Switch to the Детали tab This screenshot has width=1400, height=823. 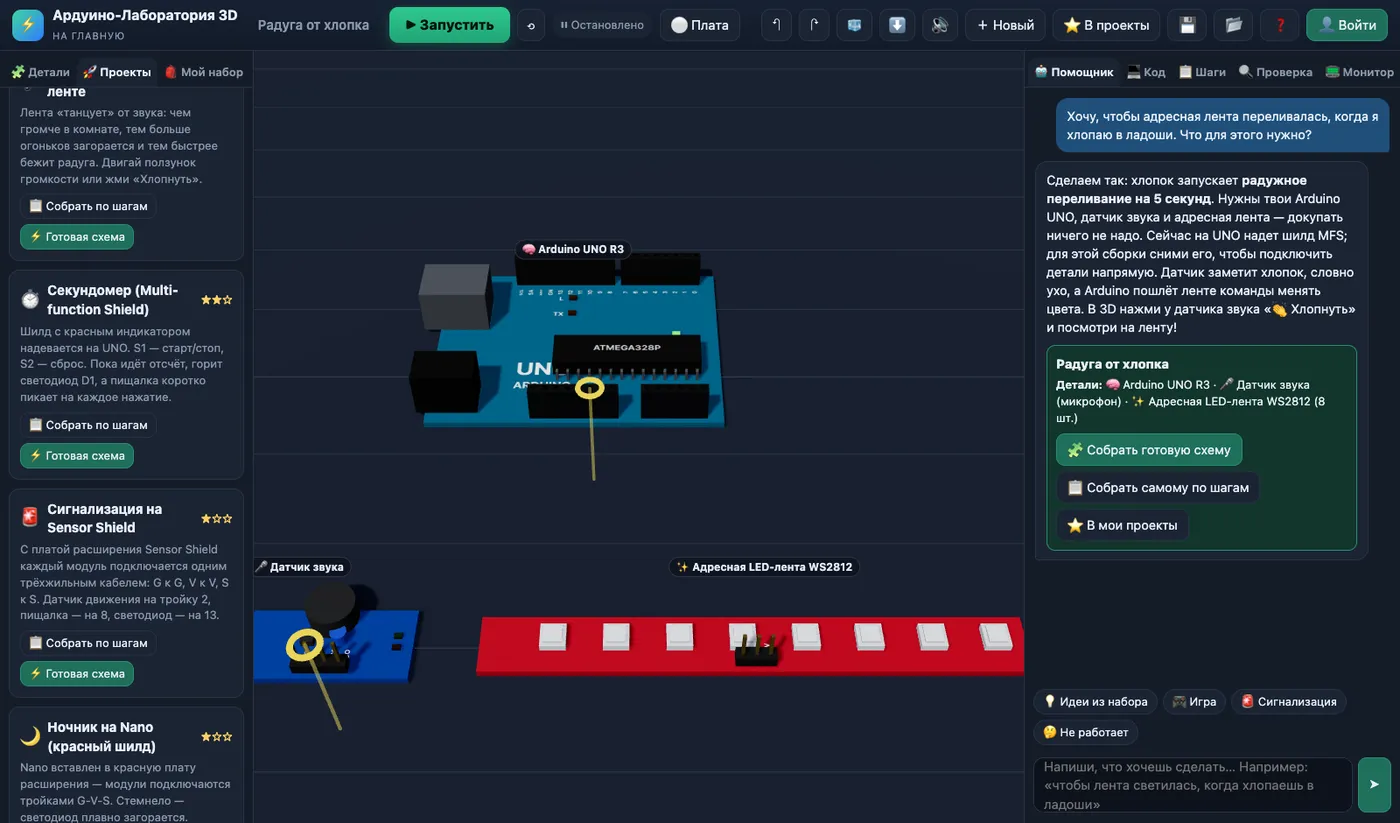click(41, 72)
